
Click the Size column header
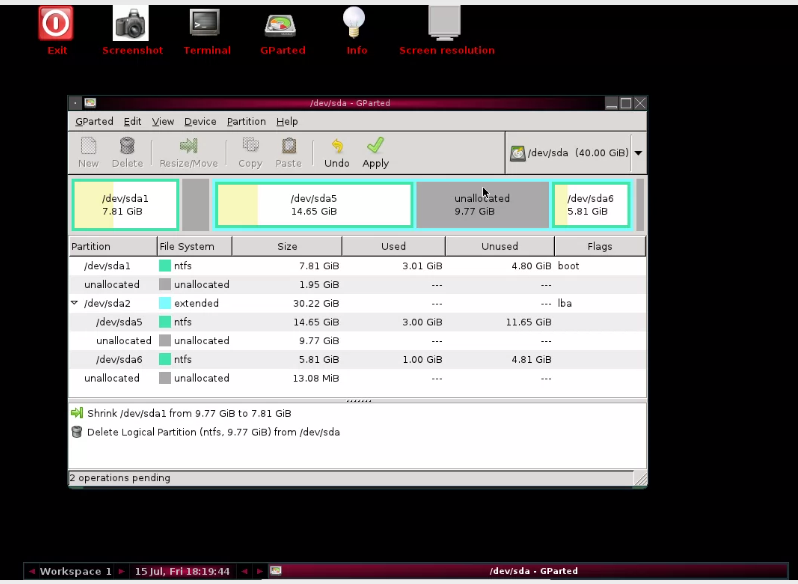click(x=287, y=246)
